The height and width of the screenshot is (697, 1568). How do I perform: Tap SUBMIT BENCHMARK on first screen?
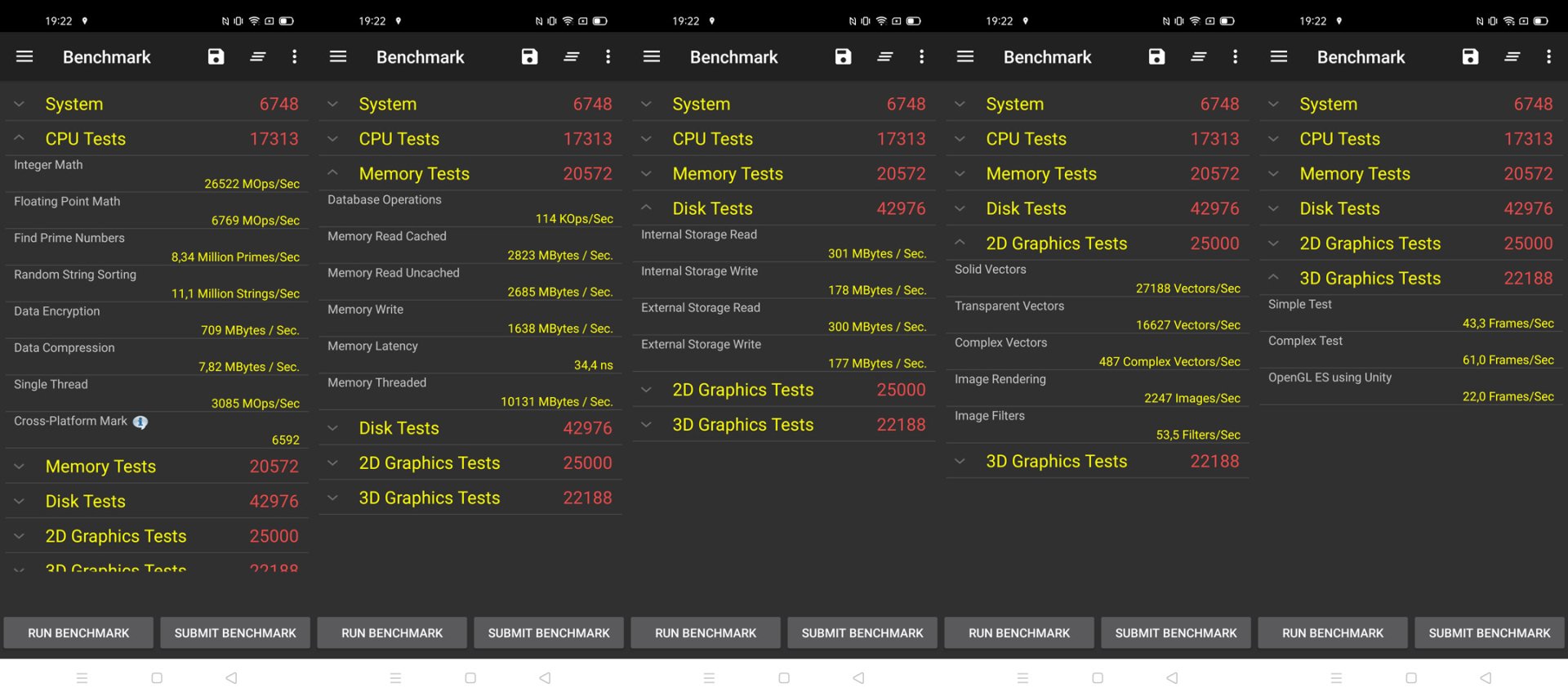235,633
